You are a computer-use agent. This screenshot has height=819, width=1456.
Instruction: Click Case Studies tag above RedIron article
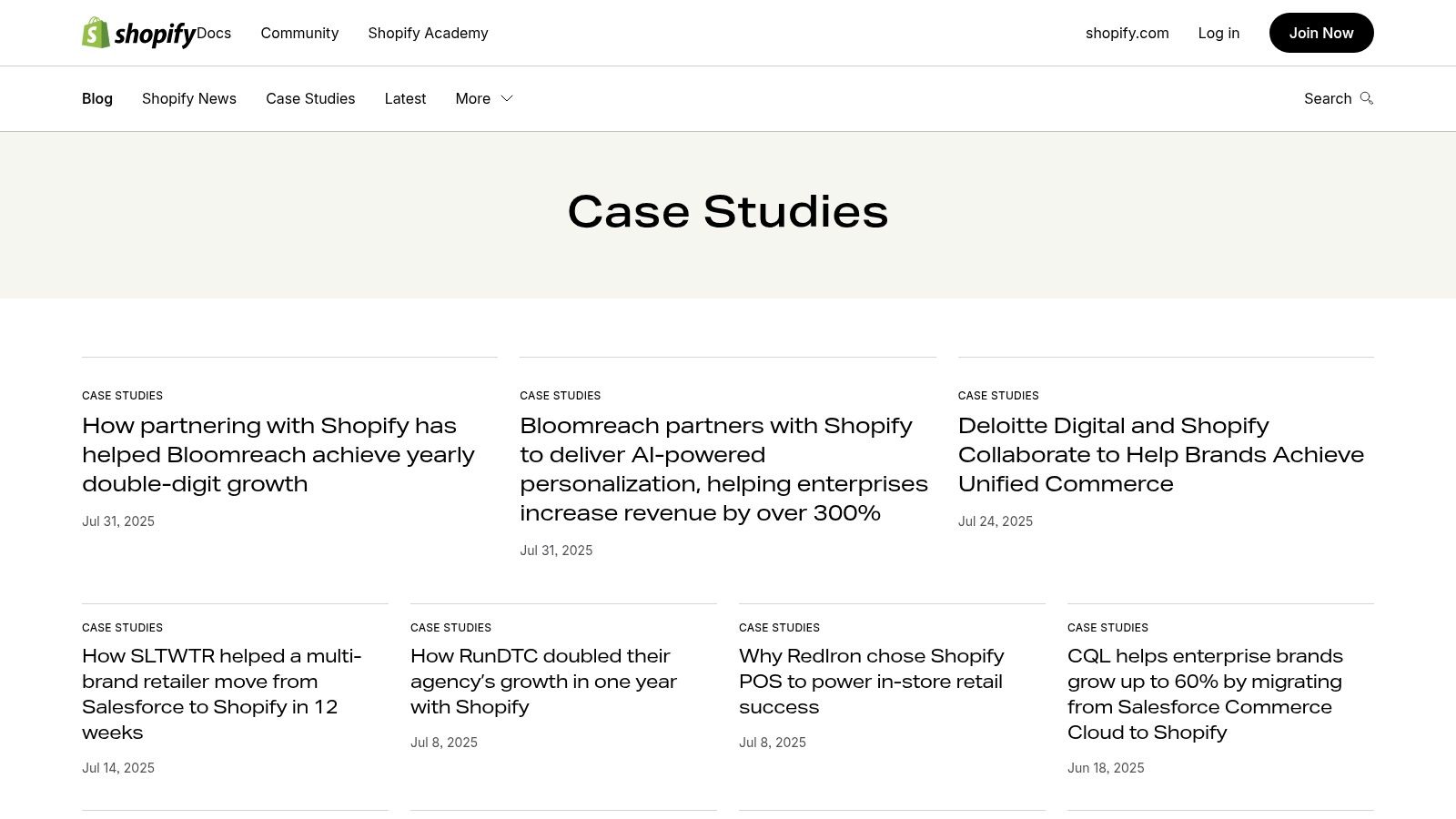[779, 627]
